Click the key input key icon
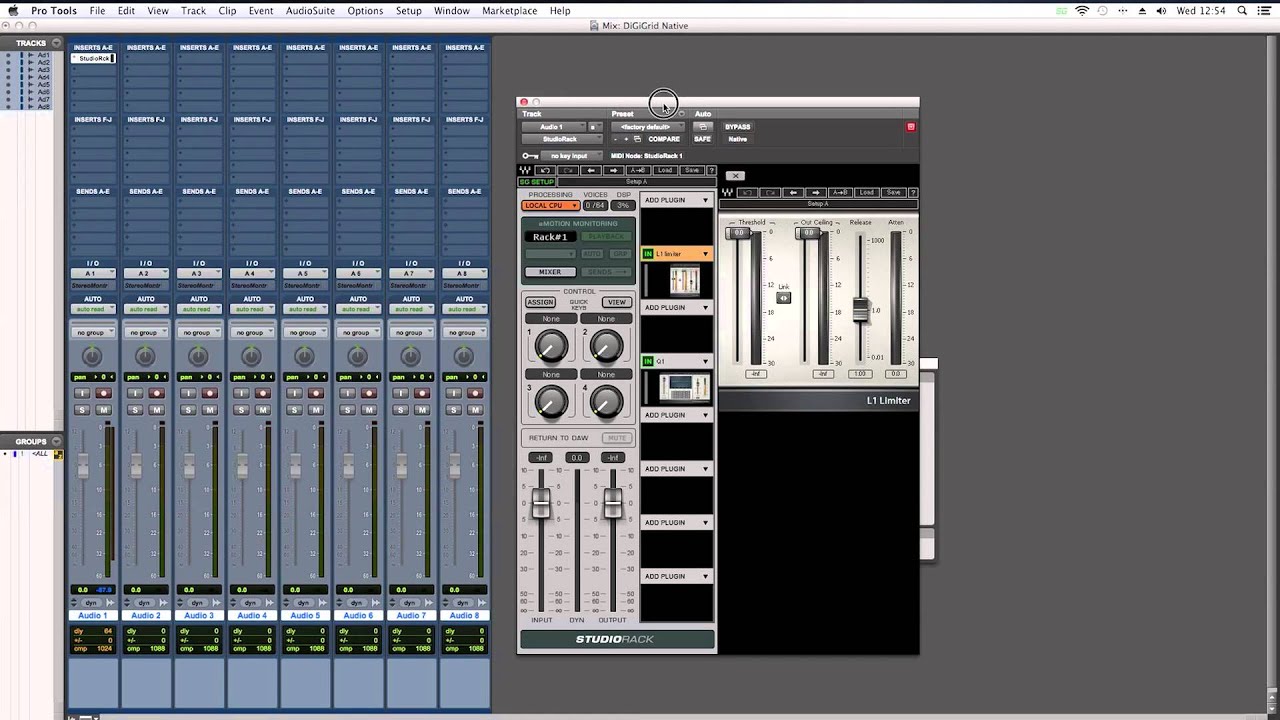 click(530, 156)
